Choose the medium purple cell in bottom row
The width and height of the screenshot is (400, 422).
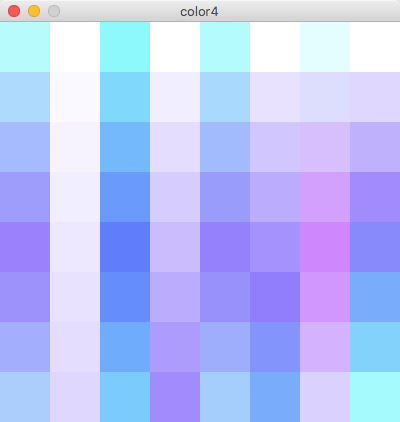click(x=175, y=397)
